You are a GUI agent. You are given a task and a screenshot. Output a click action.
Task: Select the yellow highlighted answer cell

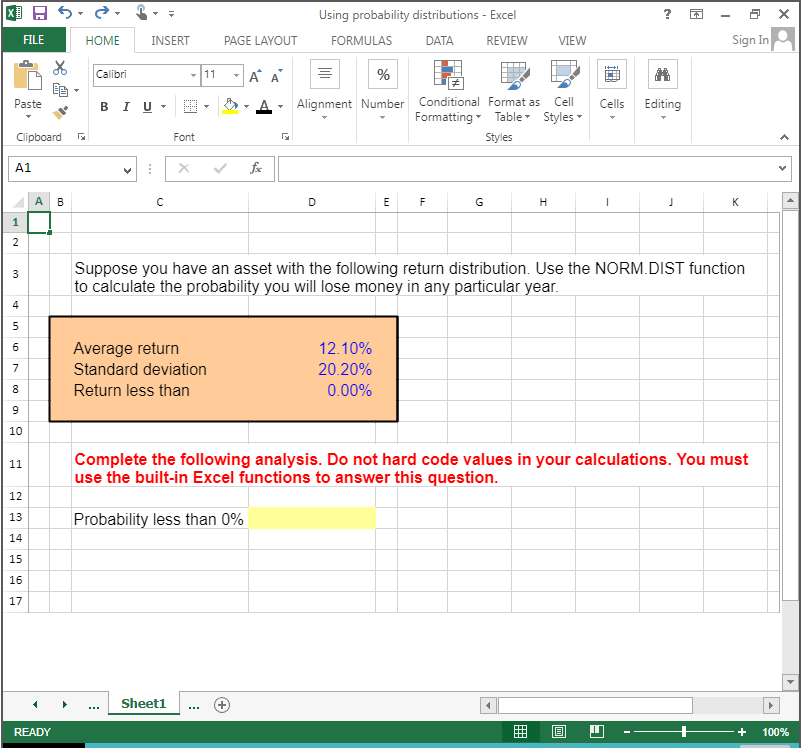pyautogui.click(x=311, y=518)
